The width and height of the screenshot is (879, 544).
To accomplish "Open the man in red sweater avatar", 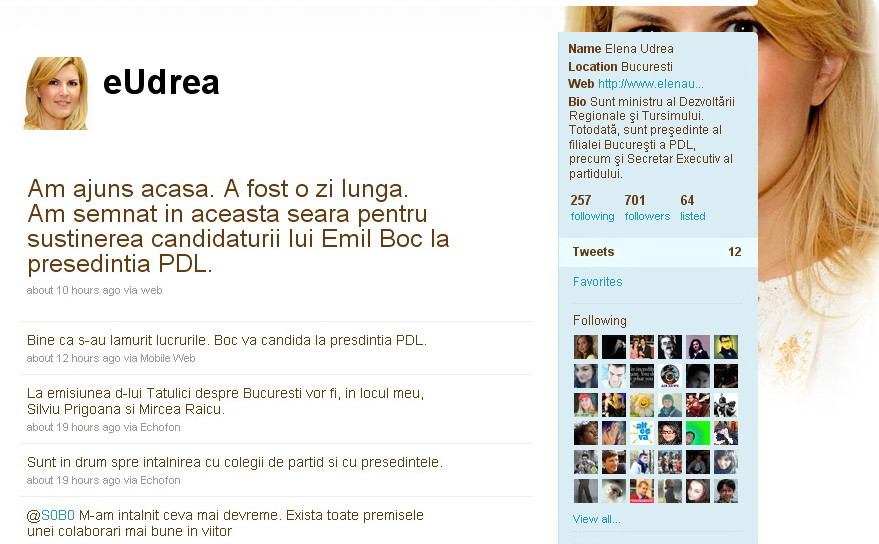I will (x=642, y=491).
